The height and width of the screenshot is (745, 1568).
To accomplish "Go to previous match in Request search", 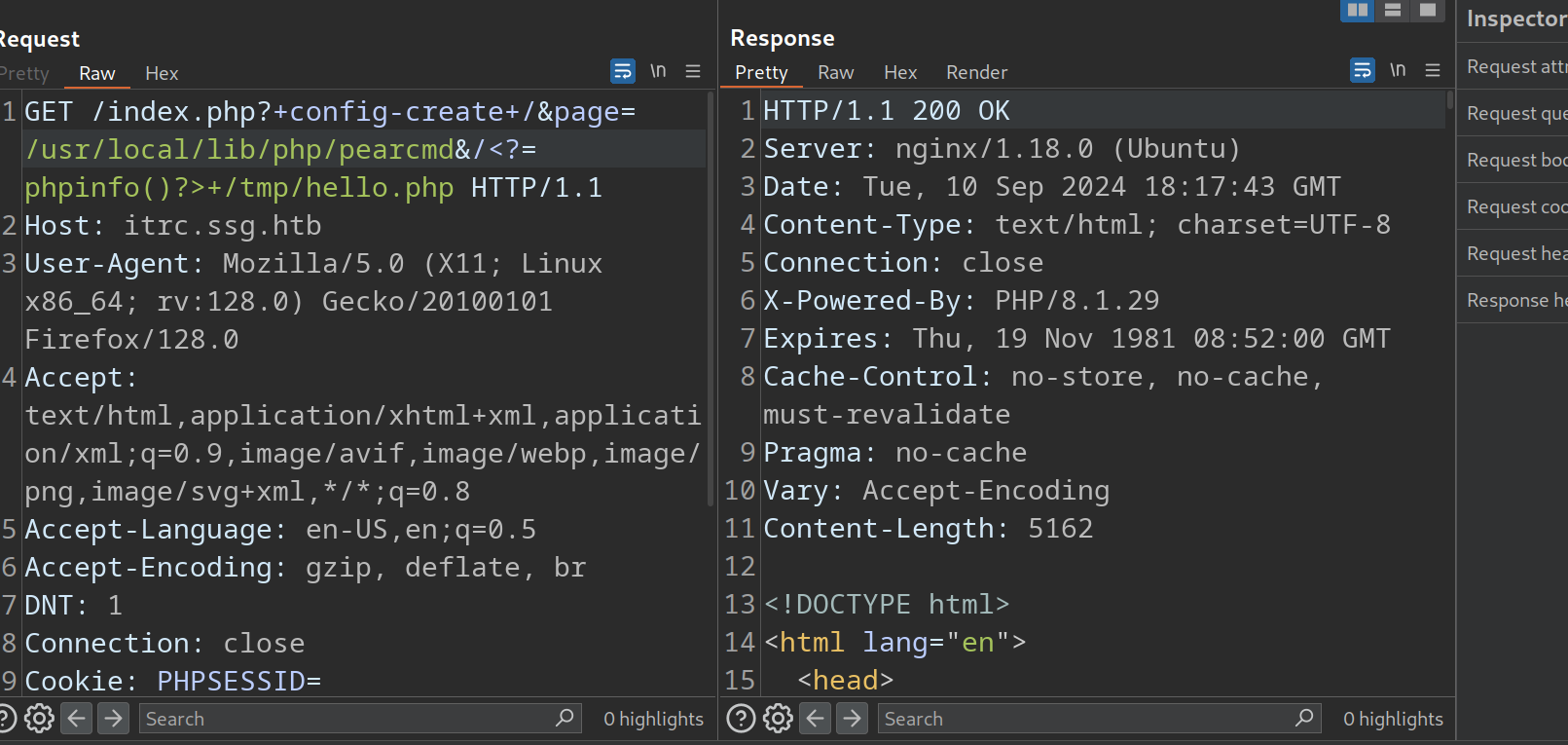I will click(x=77, y=719).
